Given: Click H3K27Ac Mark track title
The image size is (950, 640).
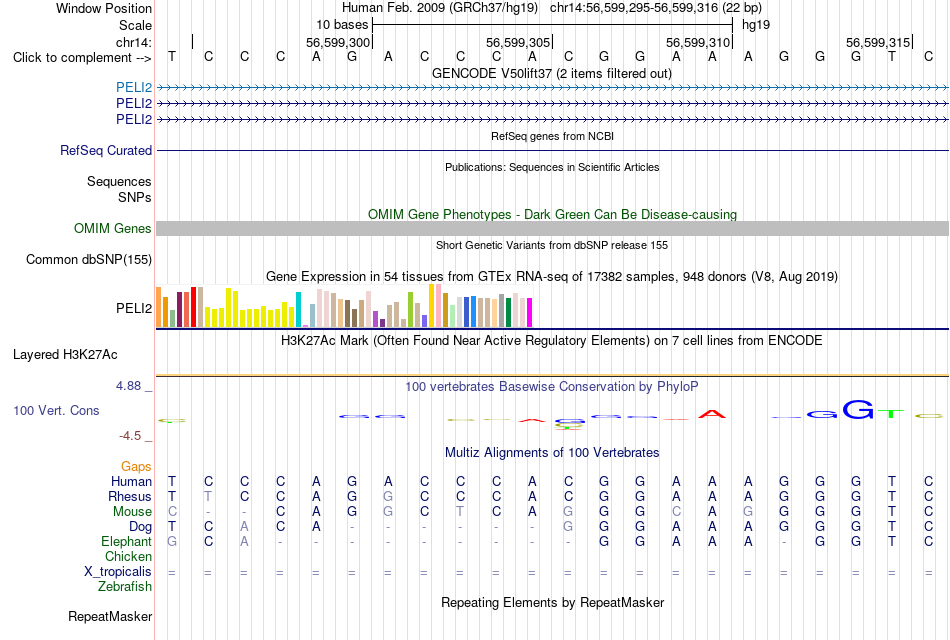Looking at the screenshot, I should [x=552, y=341].
